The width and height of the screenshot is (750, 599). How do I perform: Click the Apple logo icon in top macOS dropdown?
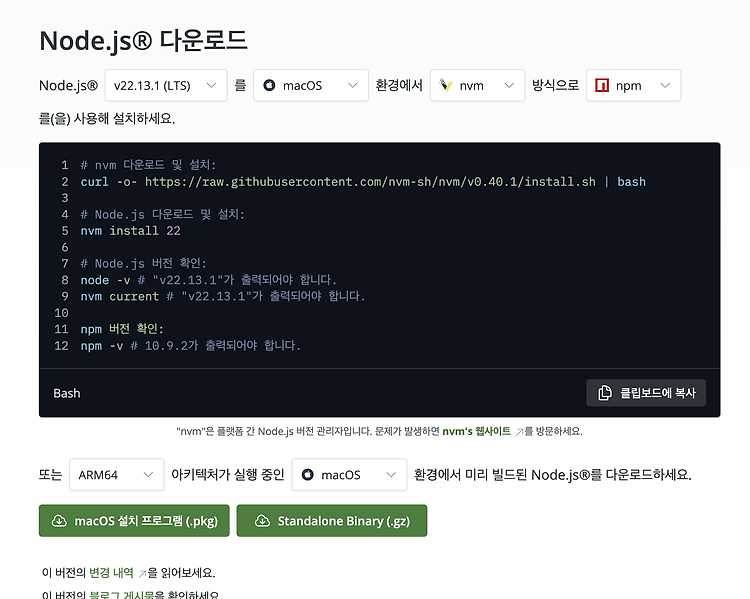pos(269,85)
